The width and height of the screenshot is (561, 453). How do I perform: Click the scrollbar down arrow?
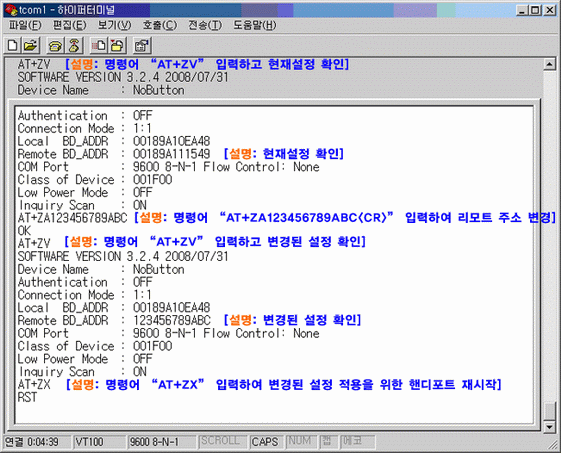549,426
